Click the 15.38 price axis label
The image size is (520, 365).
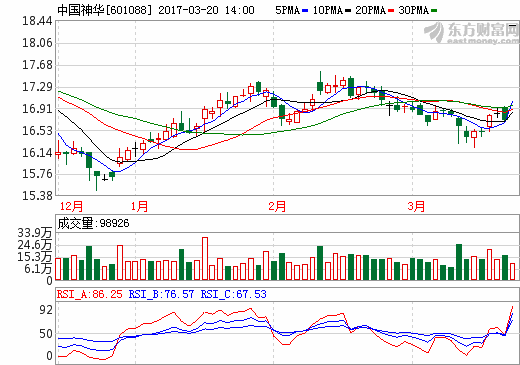pos(37,196)
